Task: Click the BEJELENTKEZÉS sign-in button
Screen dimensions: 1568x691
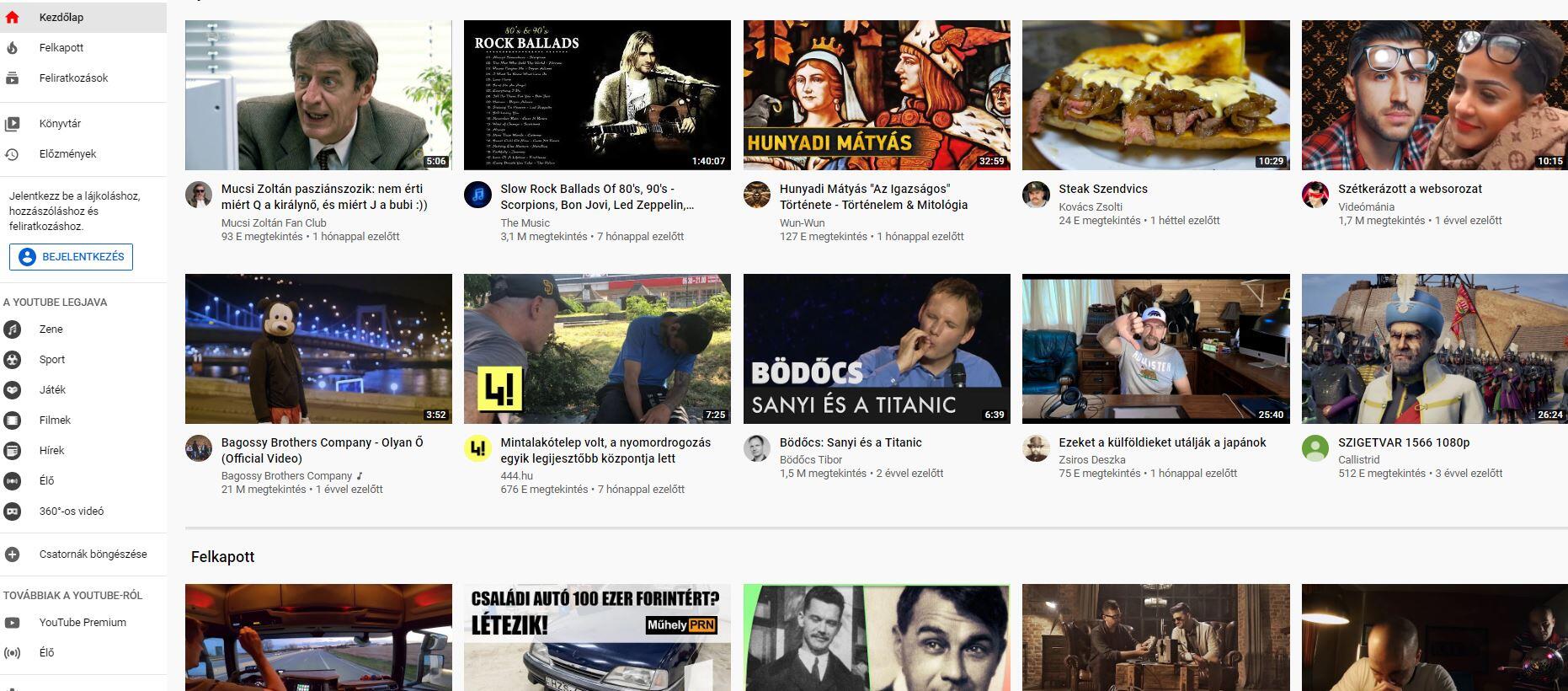Action: coord(71,257)
